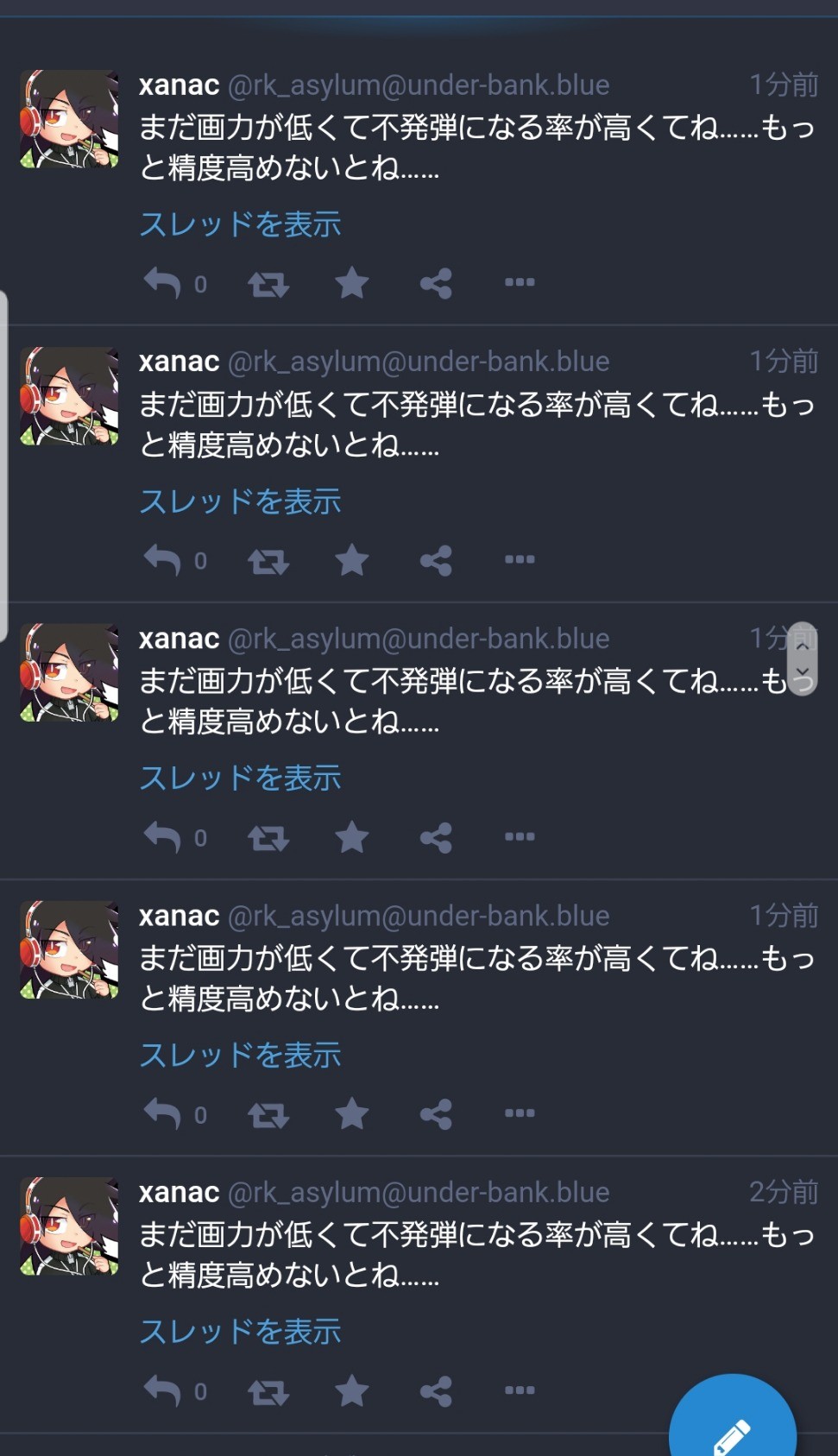Open more options on third post
The image size is (838, 1456).
click(x=520, y=836)
